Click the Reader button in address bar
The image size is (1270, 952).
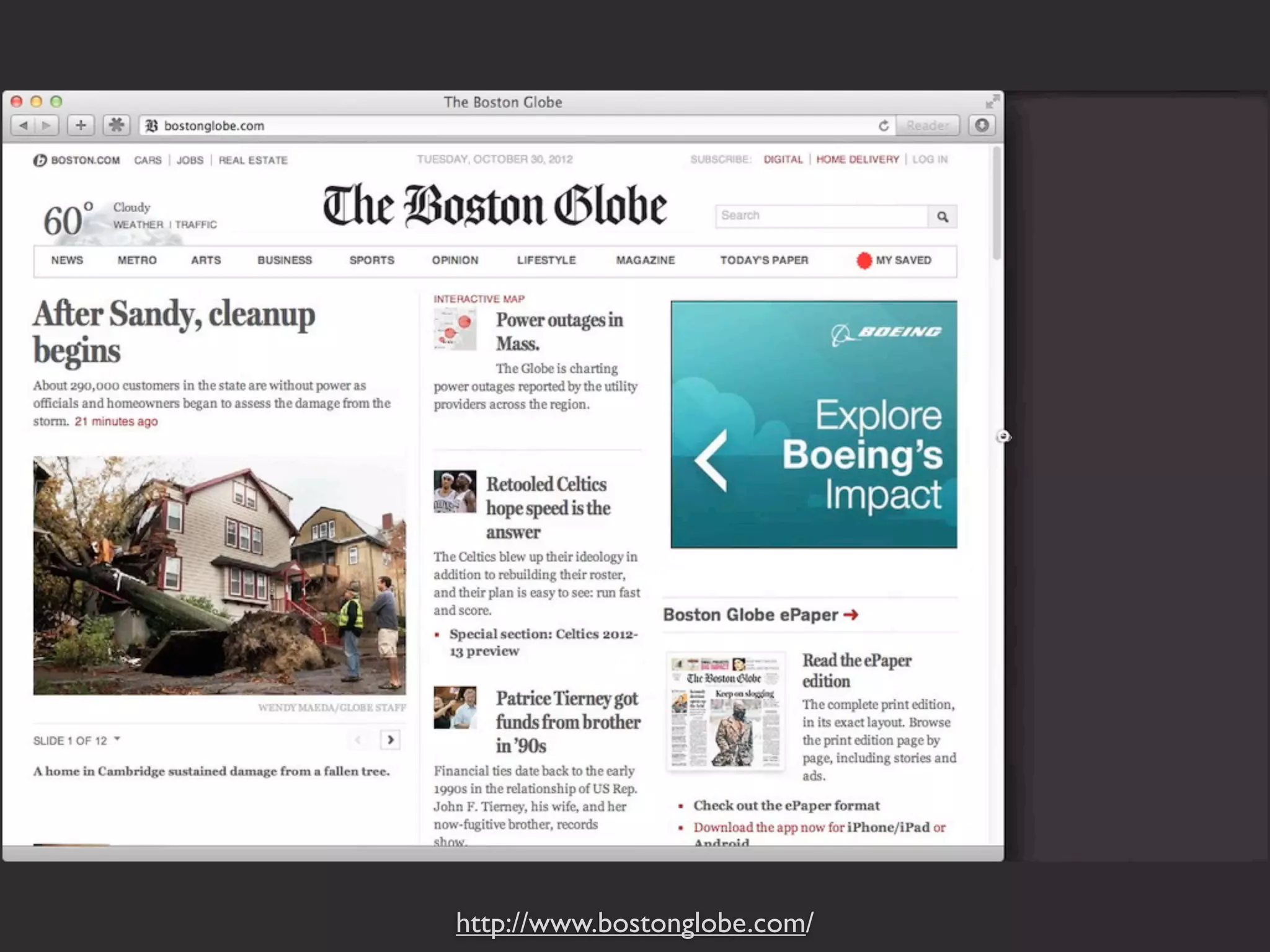click(x=928, y=126)
